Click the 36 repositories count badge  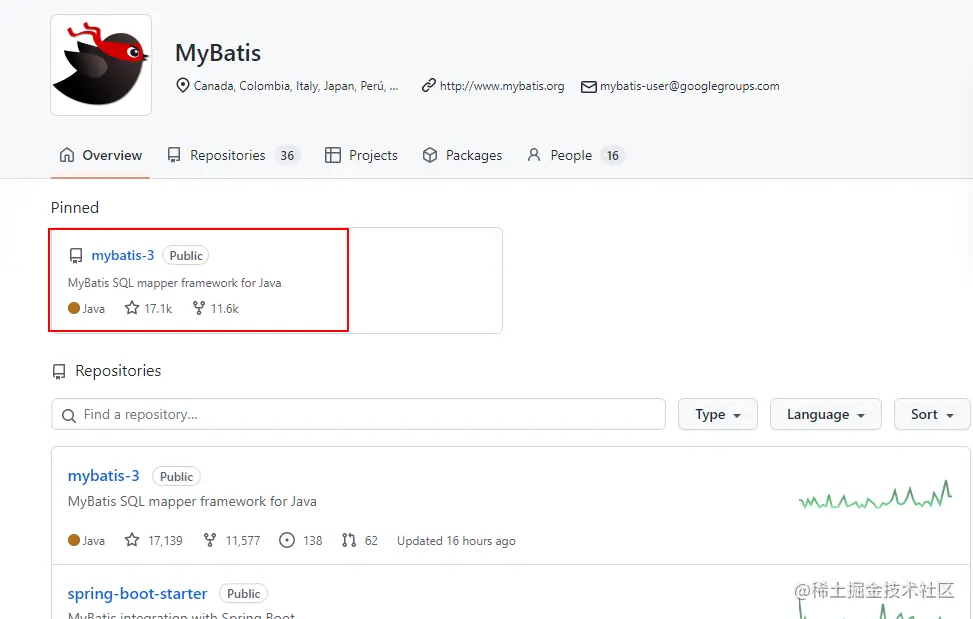(287, 155)
